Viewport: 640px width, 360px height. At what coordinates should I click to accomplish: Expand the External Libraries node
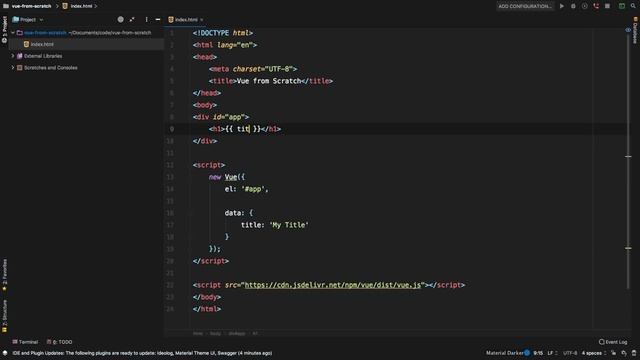13,56
